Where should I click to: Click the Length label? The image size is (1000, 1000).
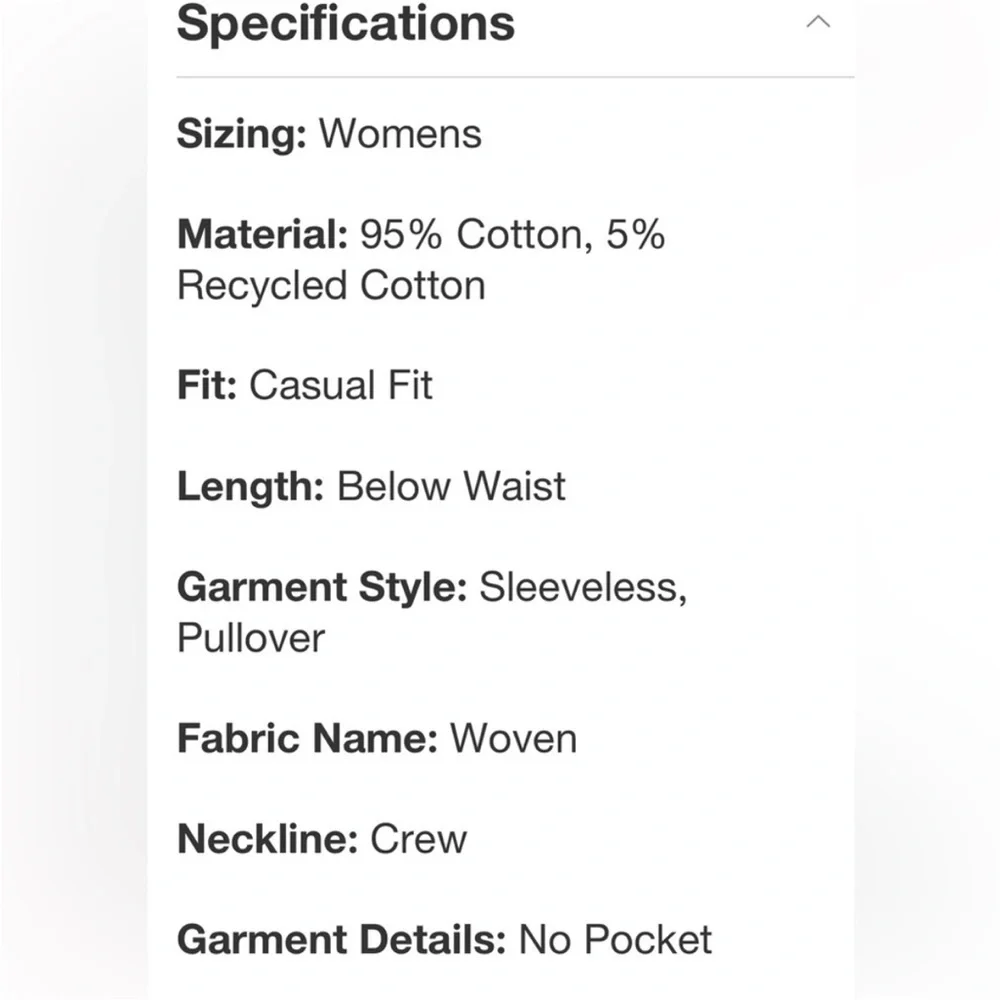coord(251,487)
